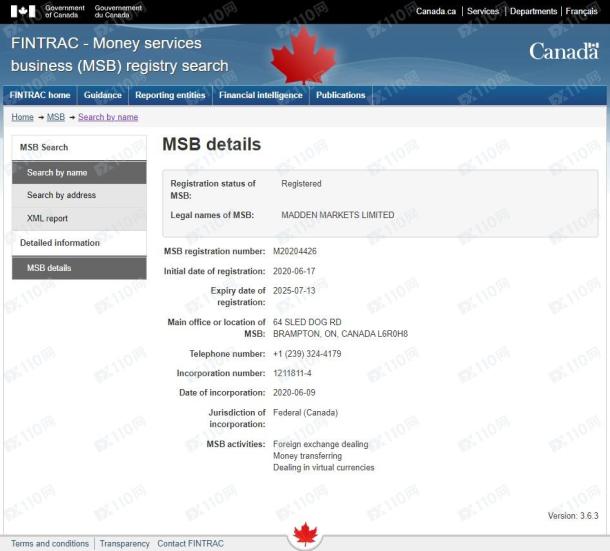Screen dimensions: 610x551
Task: Click registration number M20204426
Action: coord(295,251)
